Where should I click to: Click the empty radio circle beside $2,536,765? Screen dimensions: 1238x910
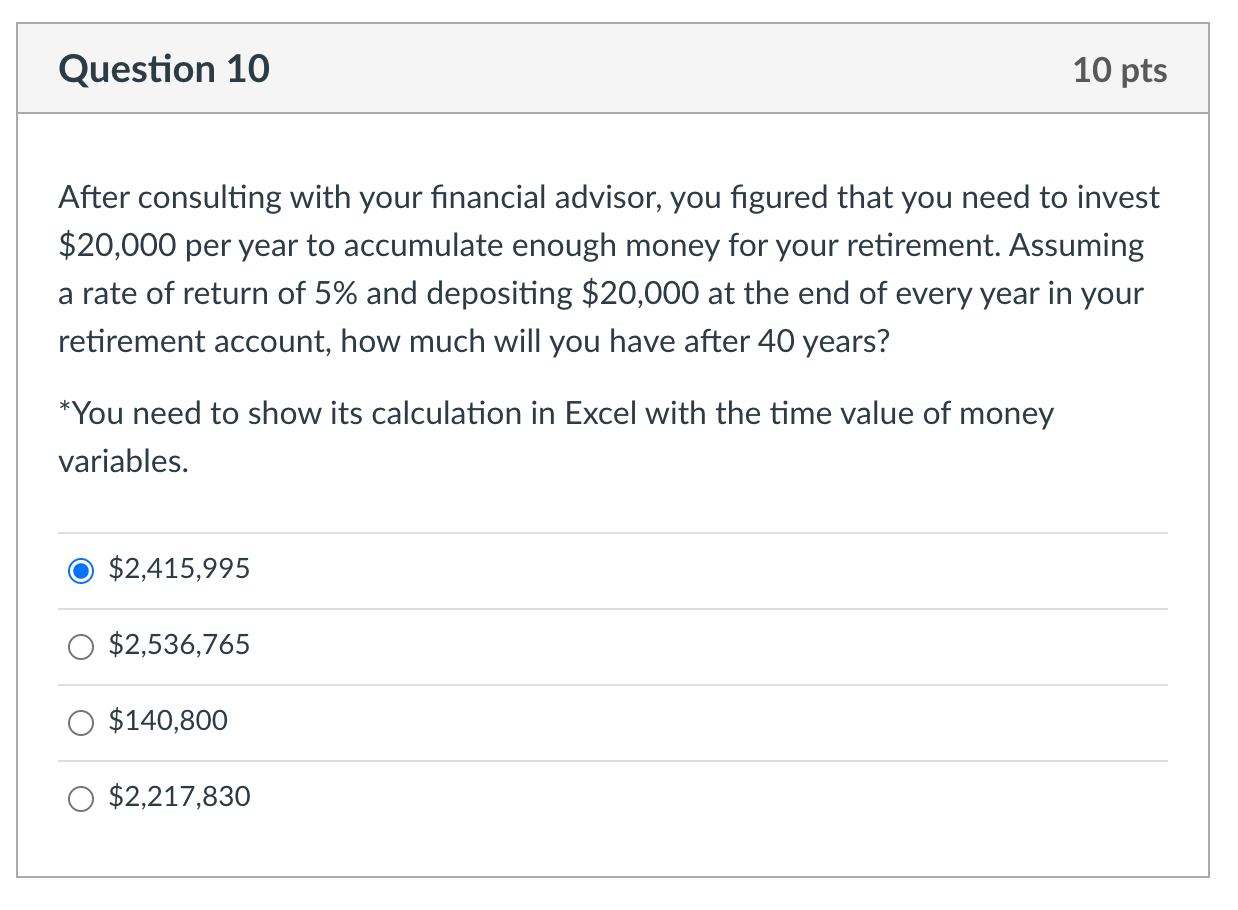click(x=80, y=646)
